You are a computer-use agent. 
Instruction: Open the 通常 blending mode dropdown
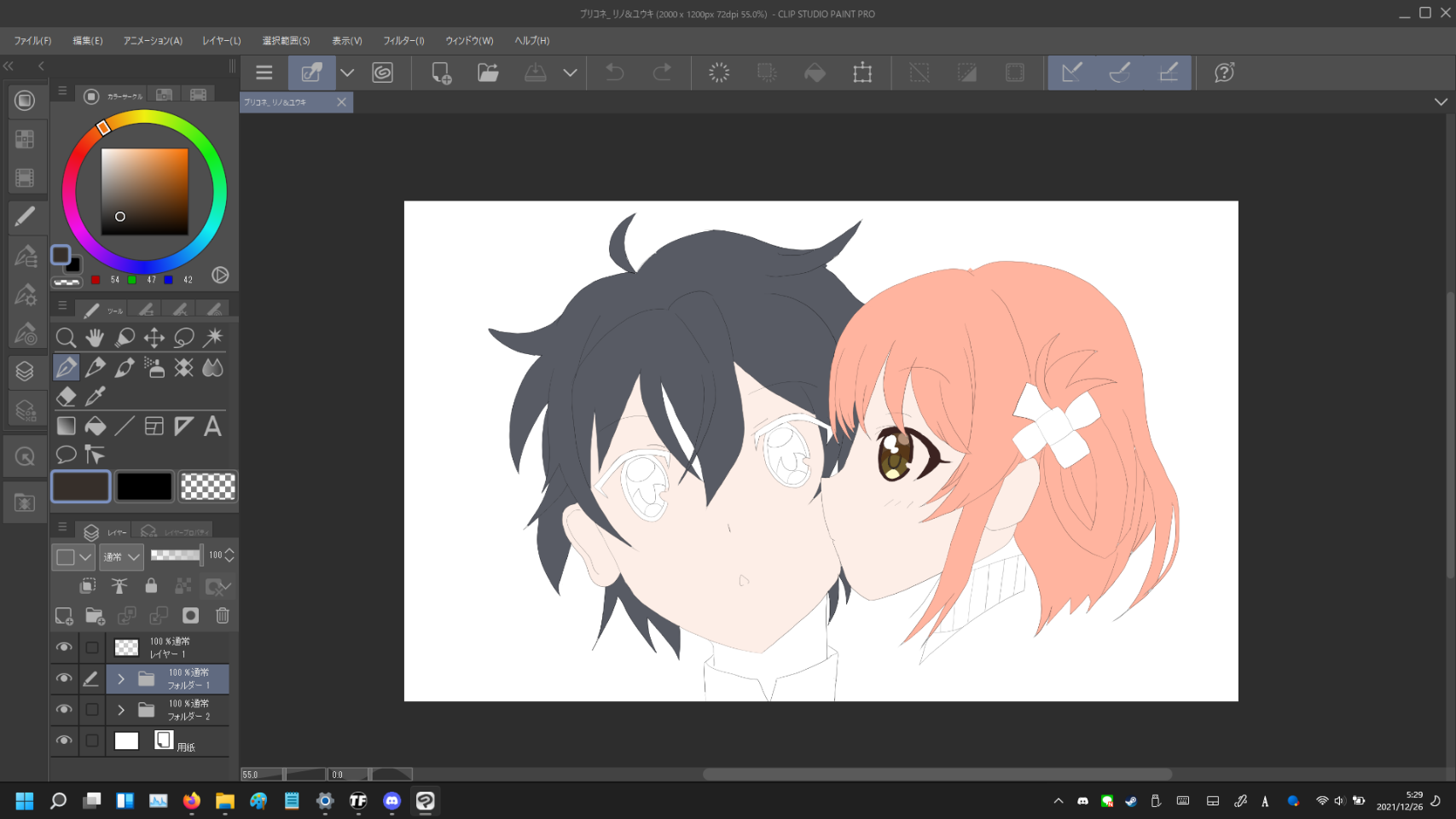pos(121,557)
